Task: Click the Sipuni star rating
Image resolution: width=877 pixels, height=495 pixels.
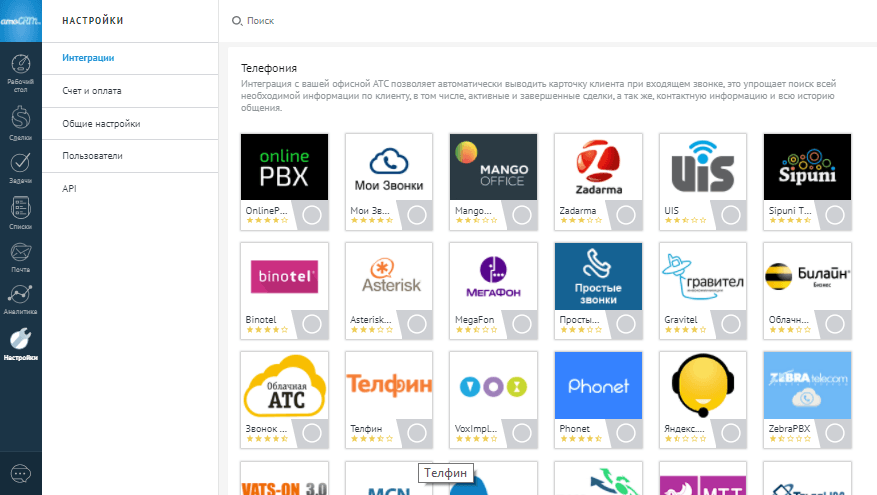Action: pos(790,220)
